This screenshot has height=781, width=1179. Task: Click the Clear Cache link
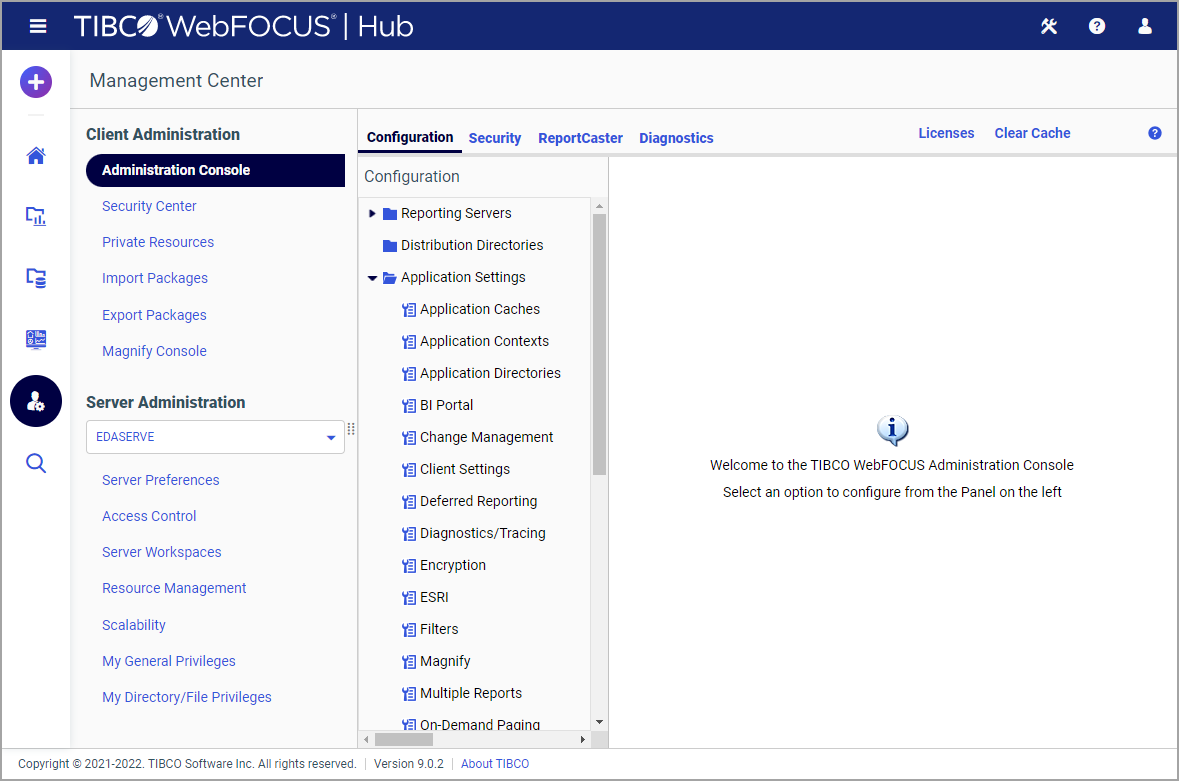tap(1032, 133)
